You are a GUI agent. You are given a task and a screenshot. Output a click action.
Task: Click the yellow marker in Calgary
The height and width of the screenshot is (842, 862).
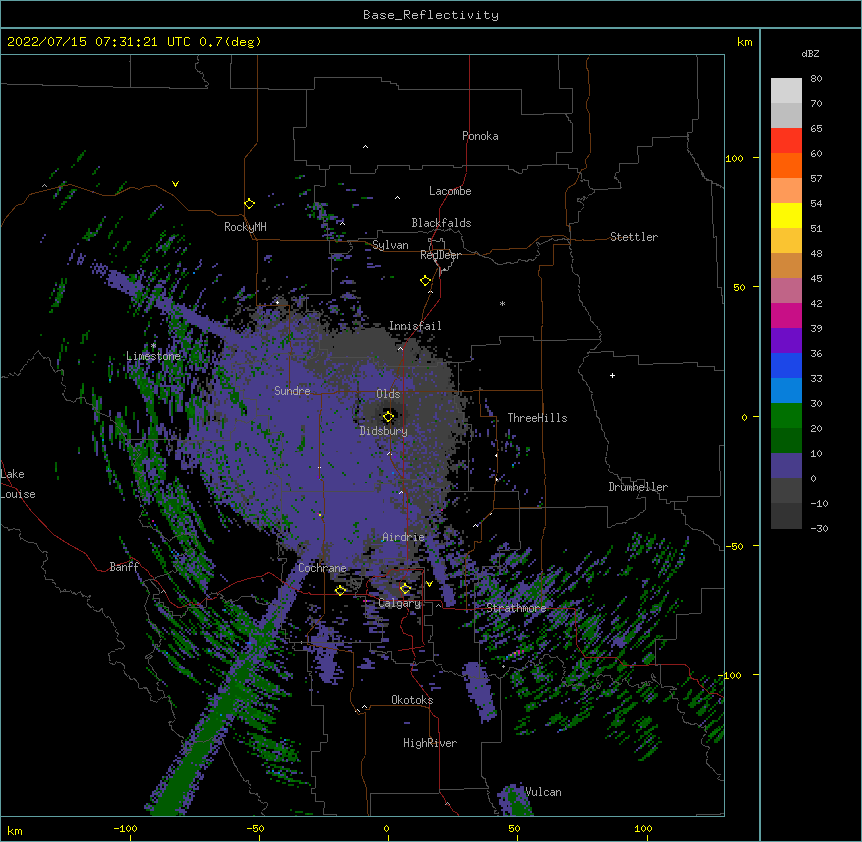coord(405,589)
